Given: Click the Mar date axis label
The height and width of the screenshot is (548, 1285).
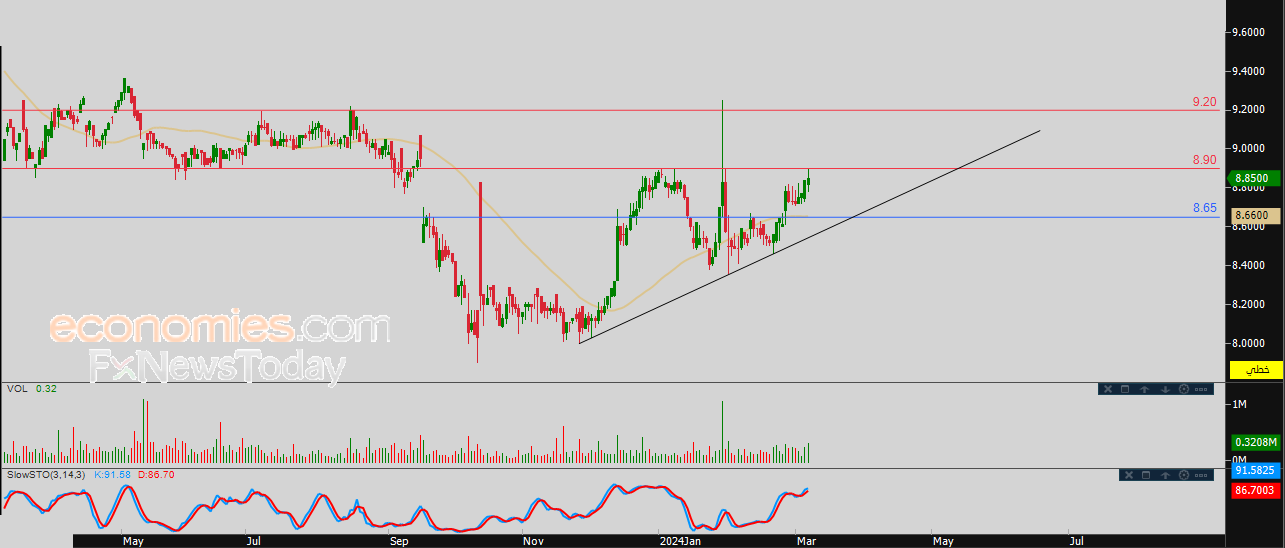Looking at the screenshot, I should (805, 541).
